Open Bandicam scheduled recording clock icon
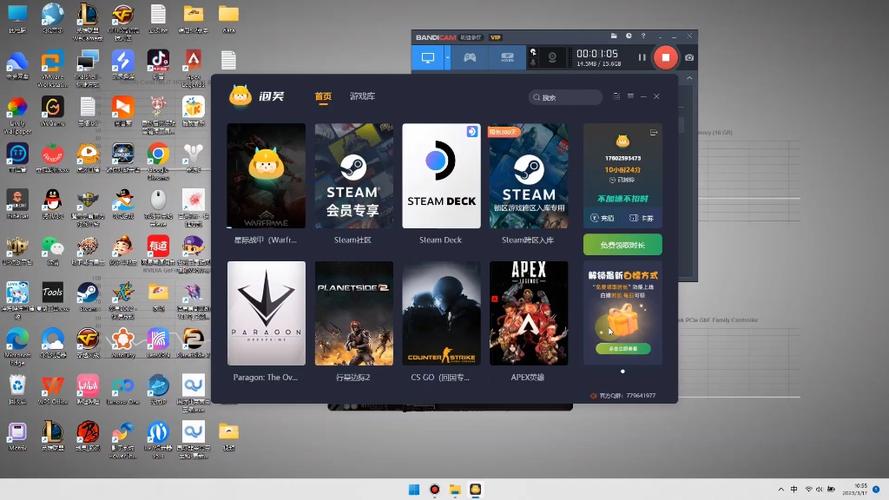The width and height of the screenshot is (889, 500). pyautogui.click(x=628, y=36)
